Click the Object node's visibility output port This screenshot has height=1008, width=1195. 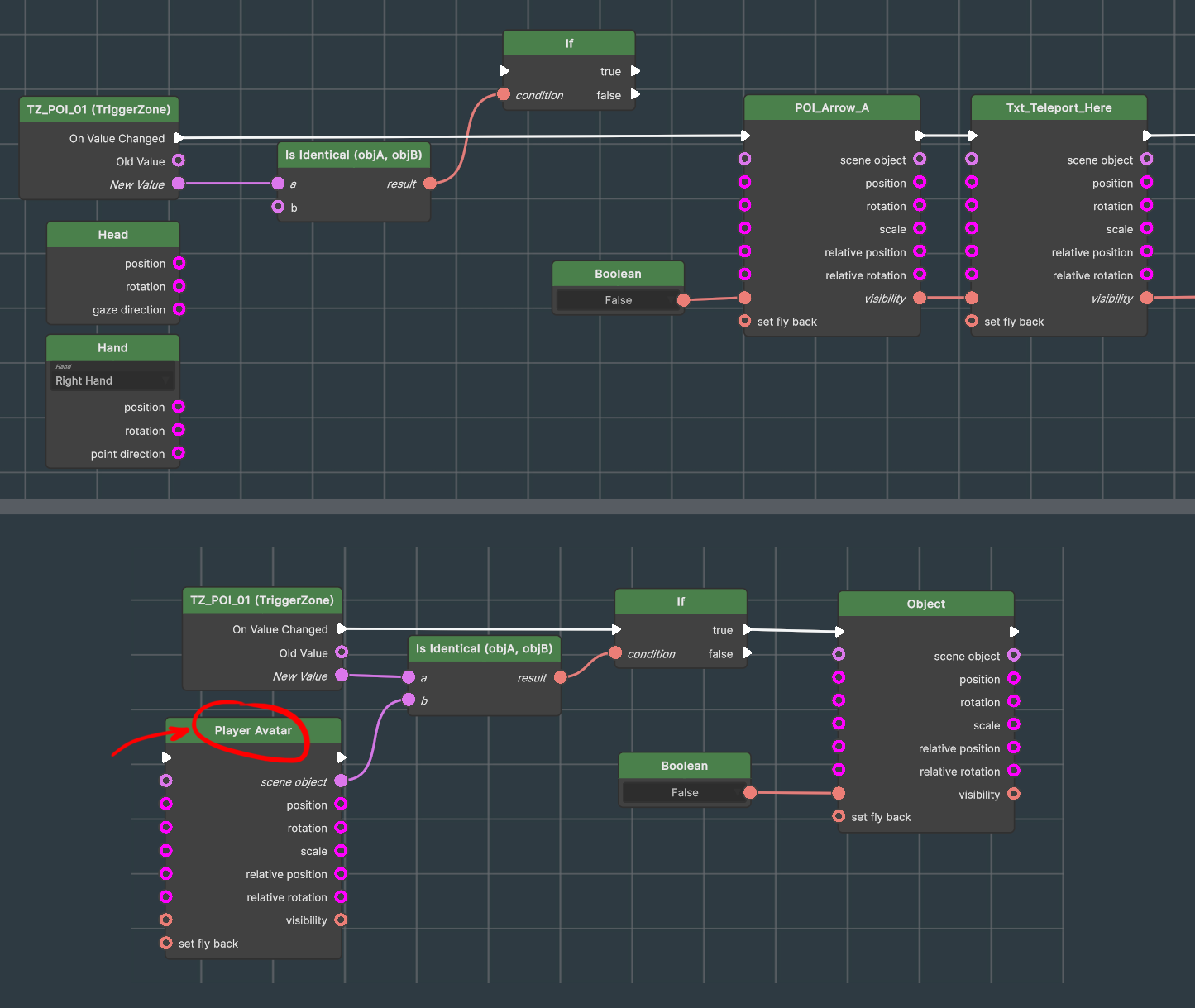click(1014, 794)
